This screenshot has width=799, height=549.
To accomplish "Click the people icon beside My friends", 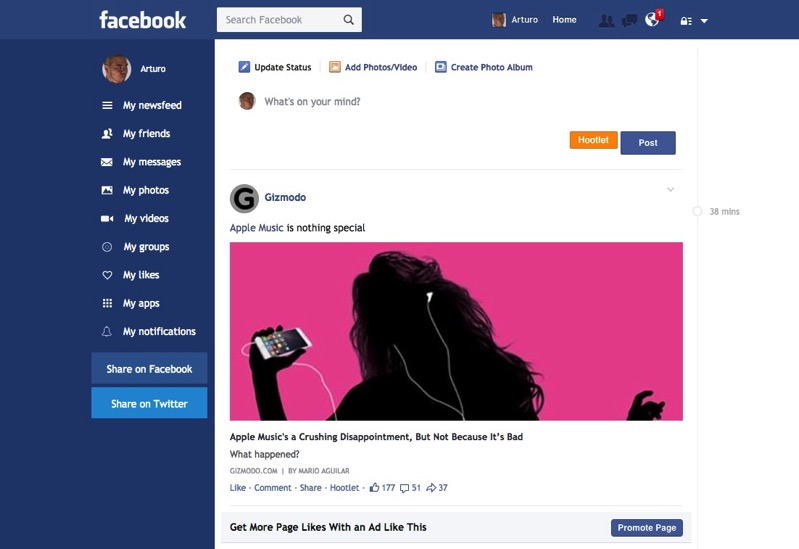I will point(107,134).
